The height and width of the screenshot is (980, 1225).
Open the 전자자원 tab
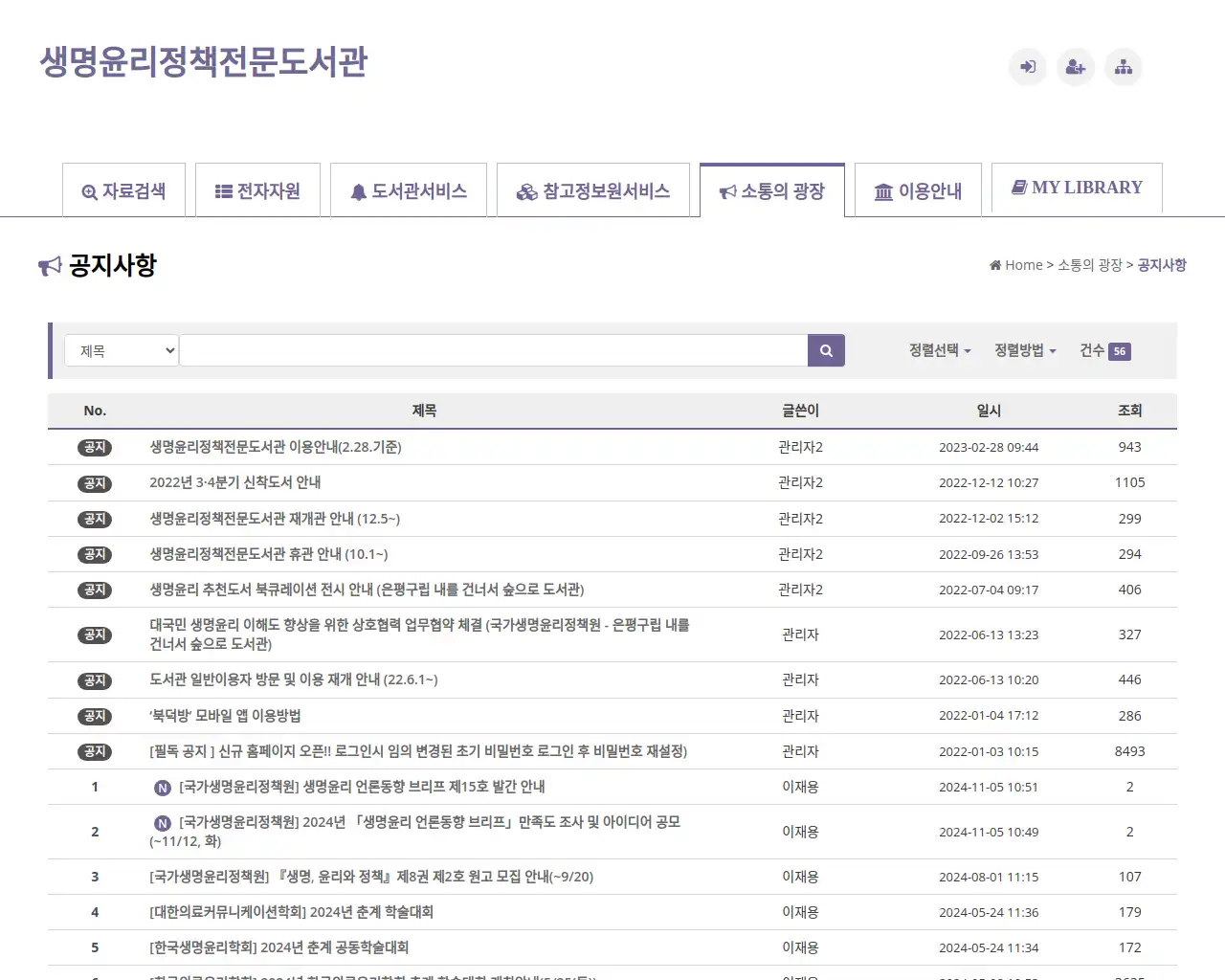[x=257, y=190]
